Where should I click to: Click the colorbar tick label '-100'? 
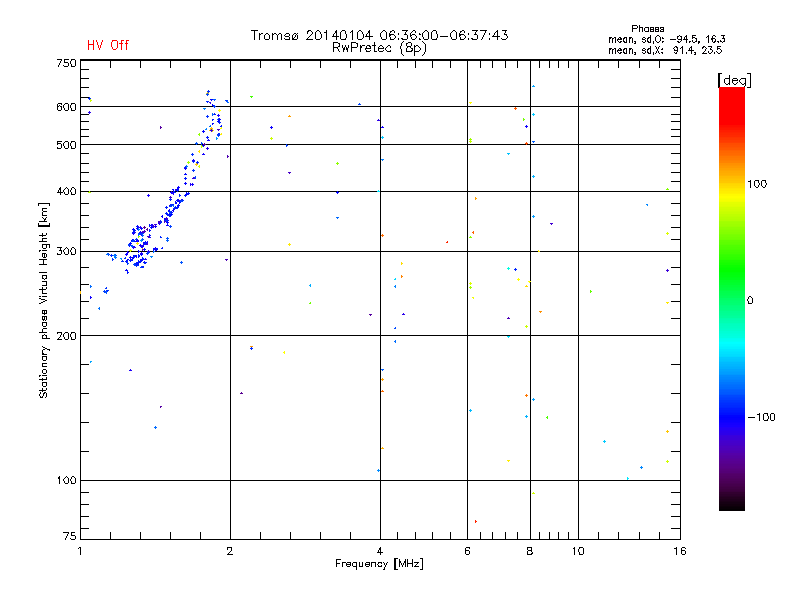pos(761,417)
